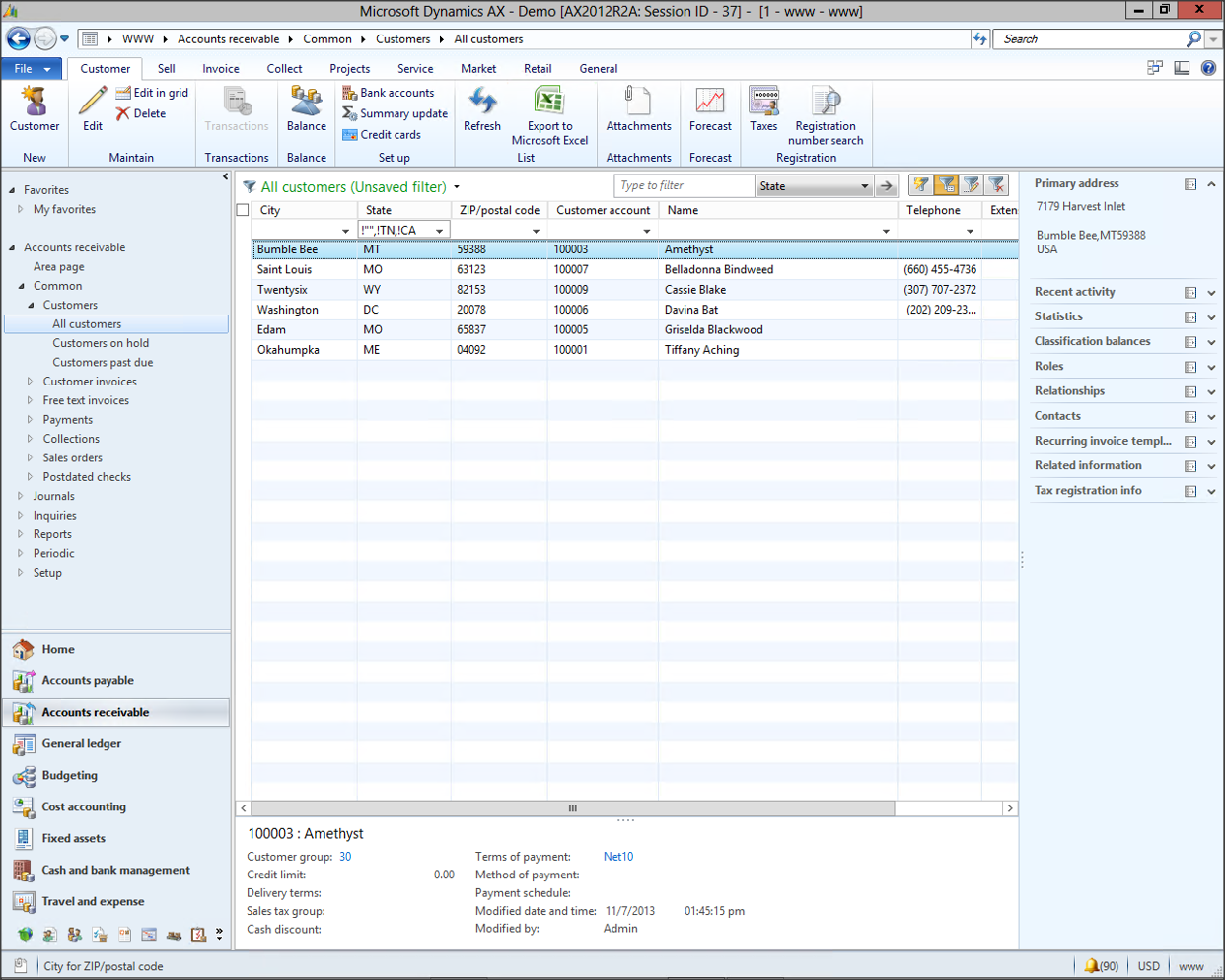The height and width of the screenshot is (980, 1225).
Task: Open Attachments from the ribbon
Action: tap(638, 103)
